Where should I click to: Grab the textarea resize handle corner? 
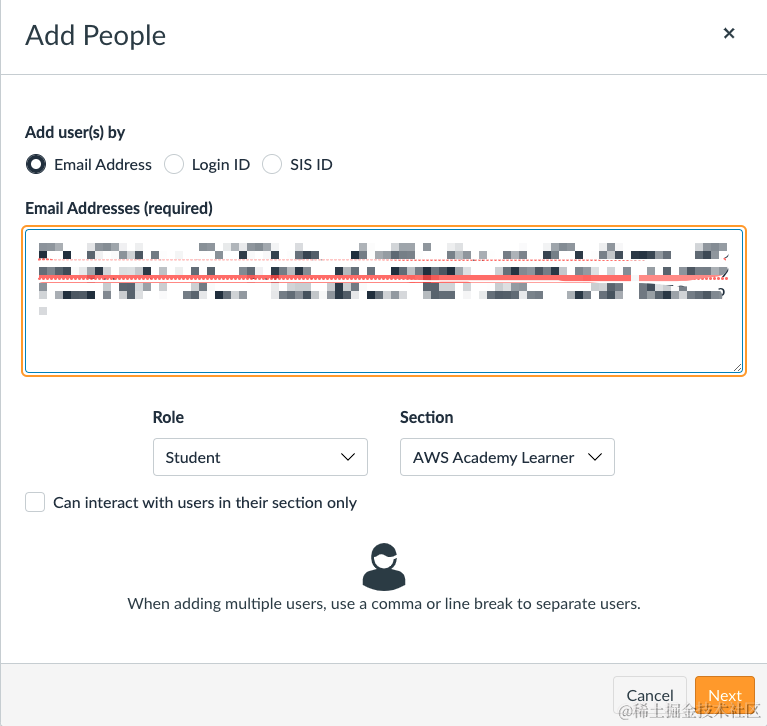[738, 368]
